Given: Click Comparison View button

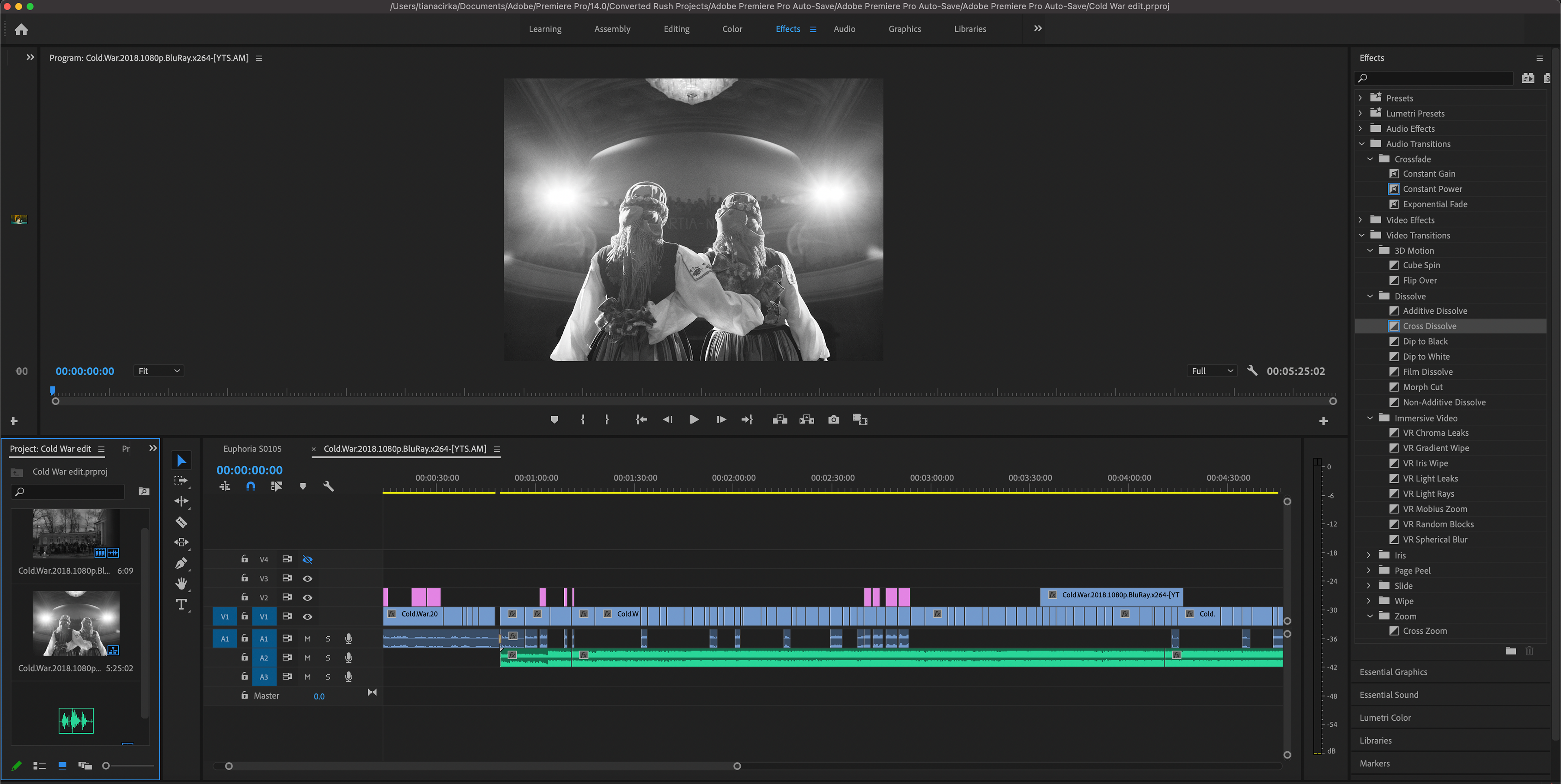Looking at the screenshot, I should point(860,419).
